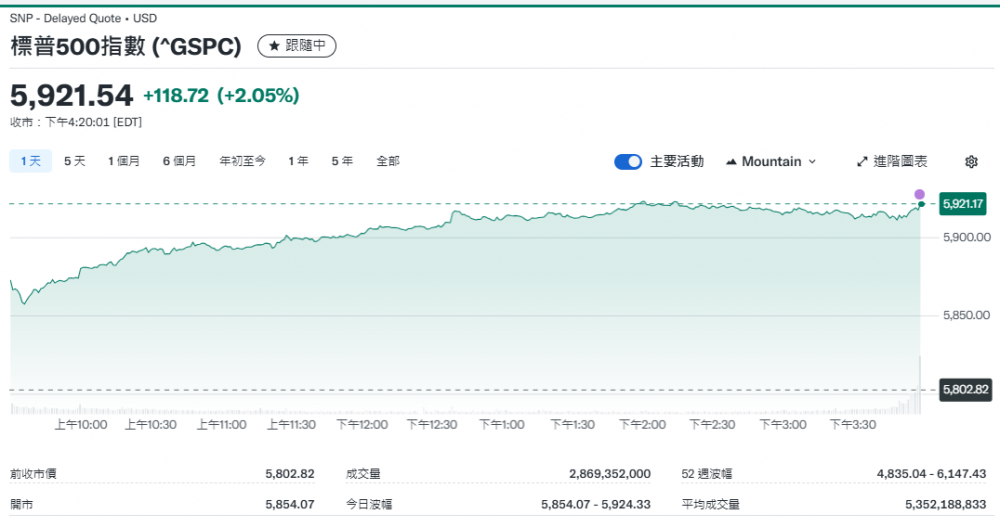The image size is (1000, 527).
Task: Toggle the 主要活動 switch
Action: click(x=628, y=162)
